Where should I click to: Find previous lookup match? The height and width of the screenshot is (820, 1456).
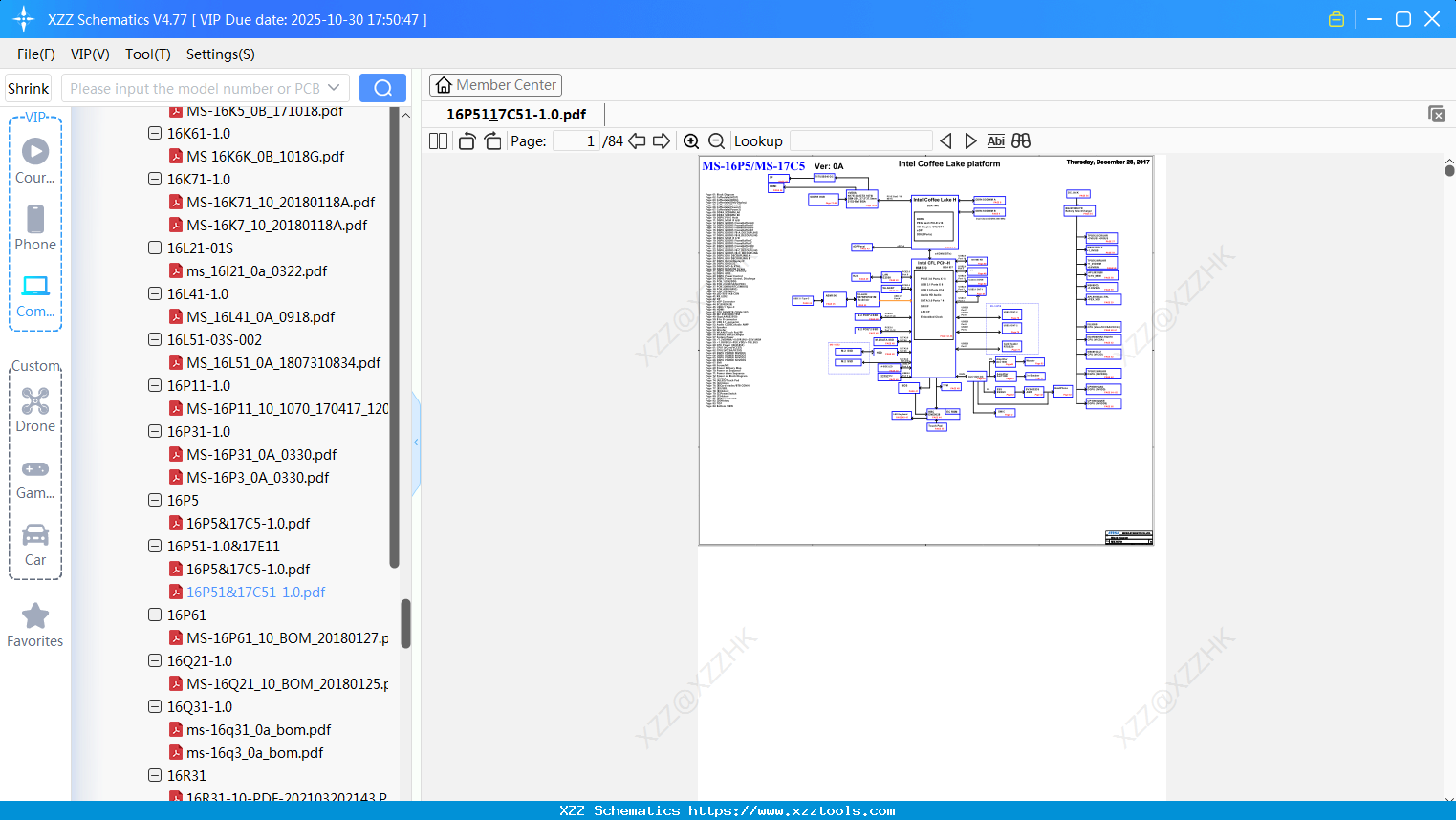click(945, 141)
